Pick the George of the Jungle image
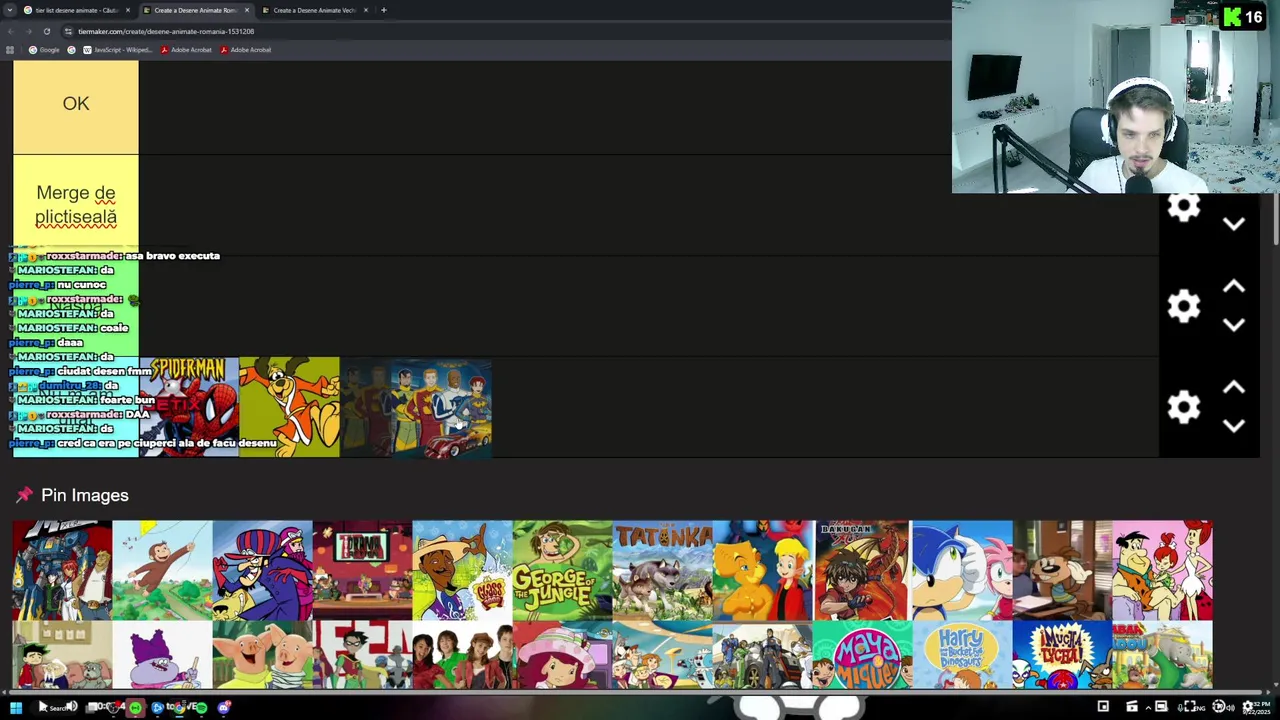The height and width of the screenshot is (720, 1280). [x=562, y=570]
